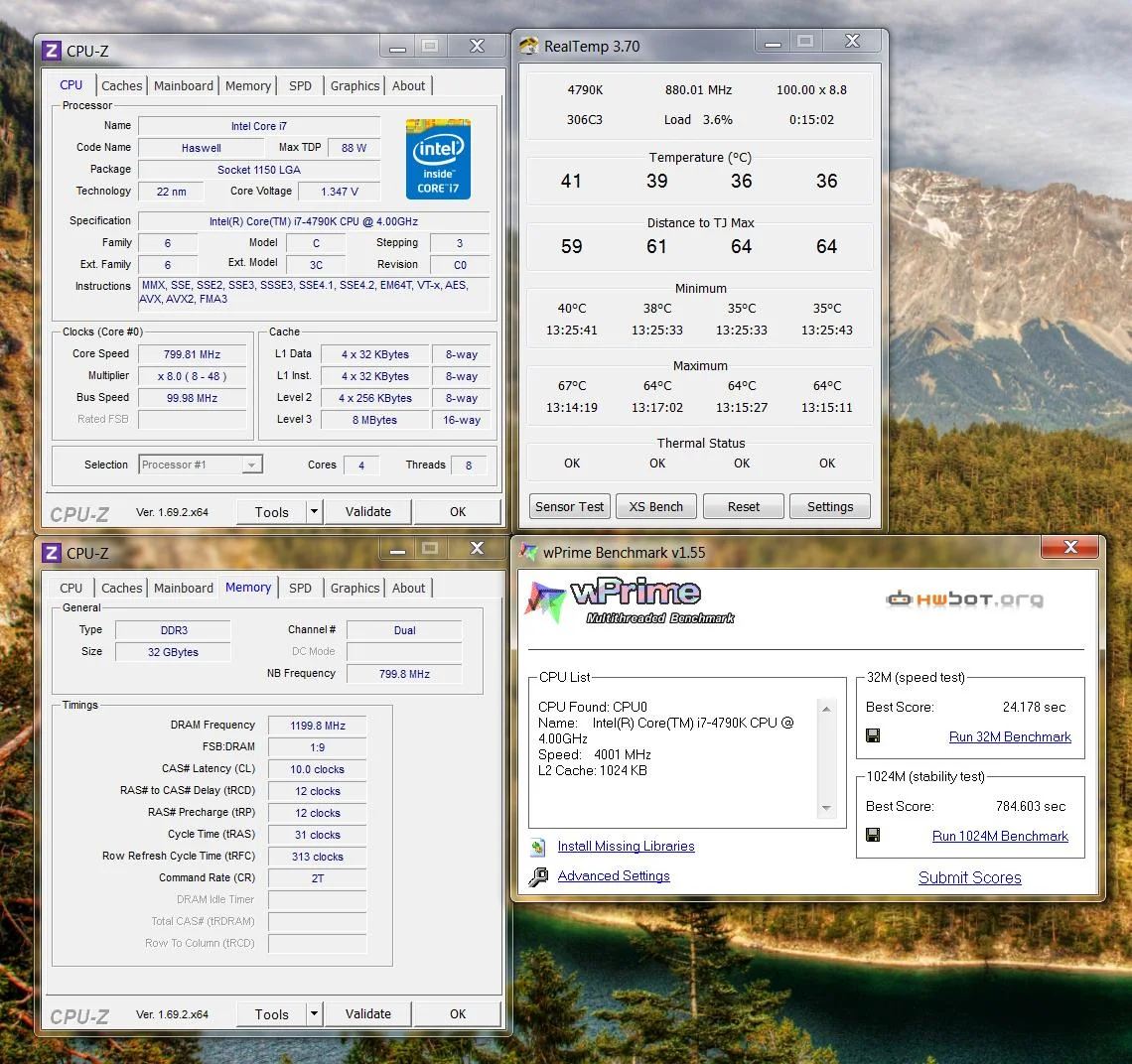Click scroll up arrow in wPrime CPU List
The height and width of the screenshot is (1064, 1132).
(826, 709)
